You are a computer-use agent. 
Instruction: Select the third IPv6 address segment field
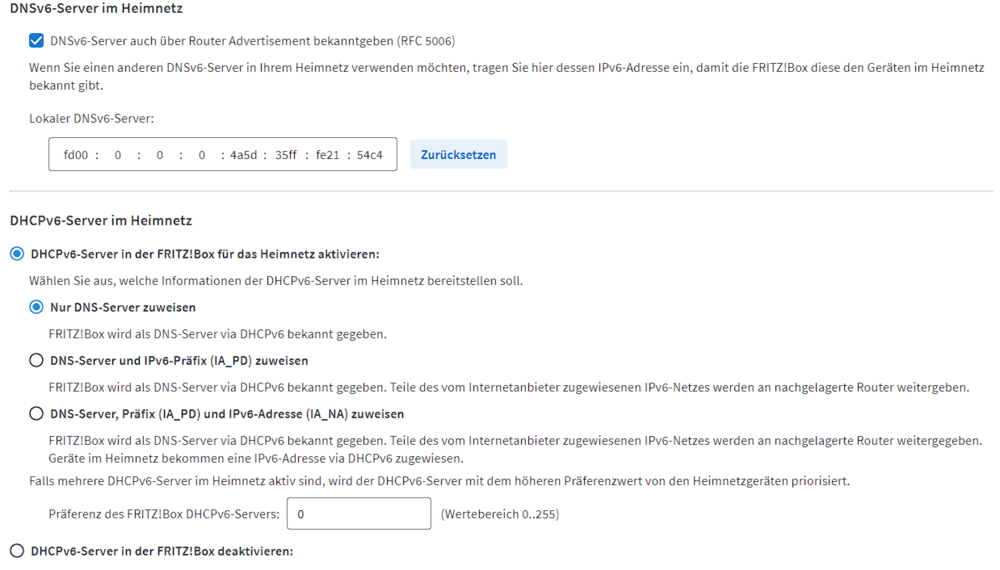[x=160, y=155]
